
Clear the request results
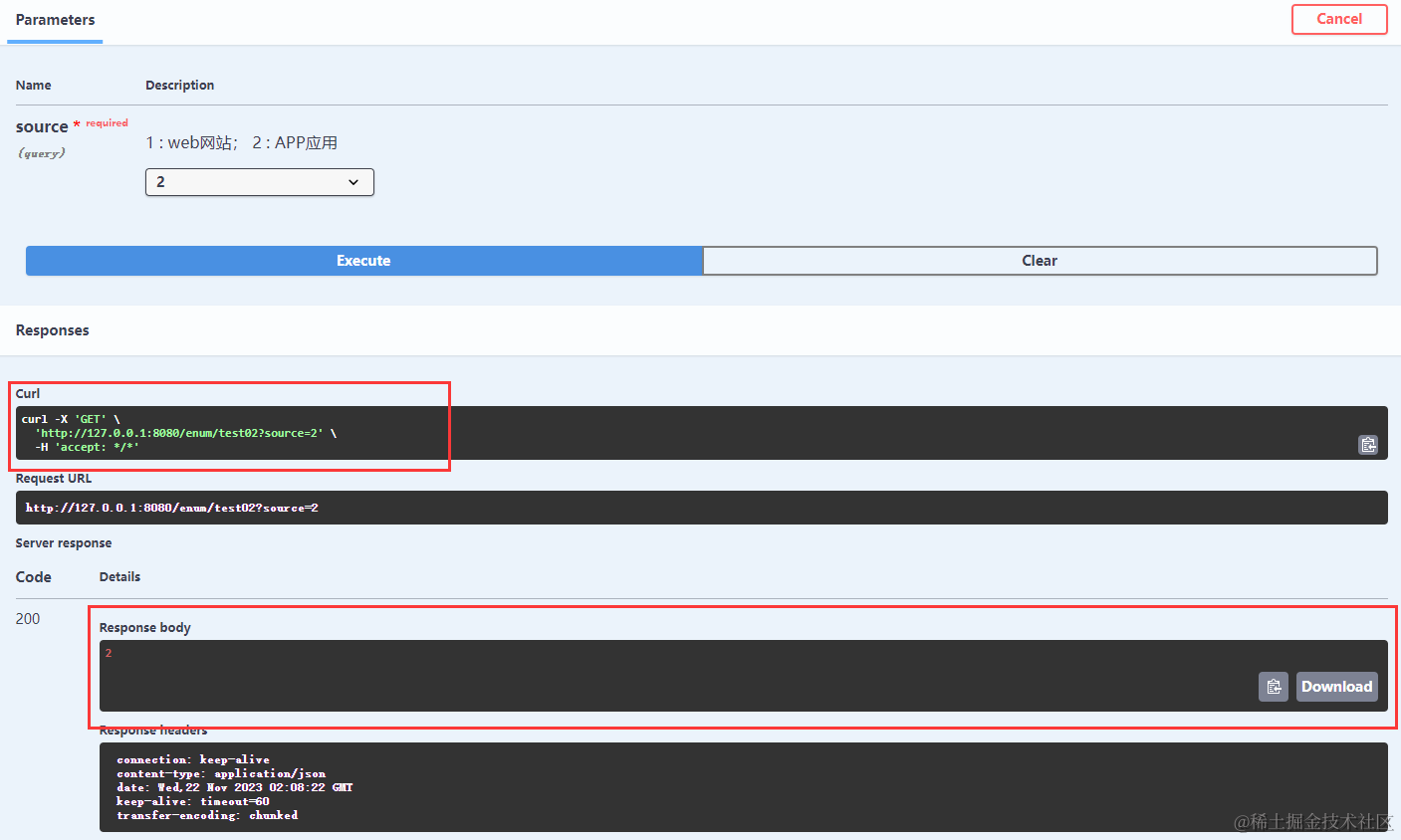click(x=1040, y=260)
